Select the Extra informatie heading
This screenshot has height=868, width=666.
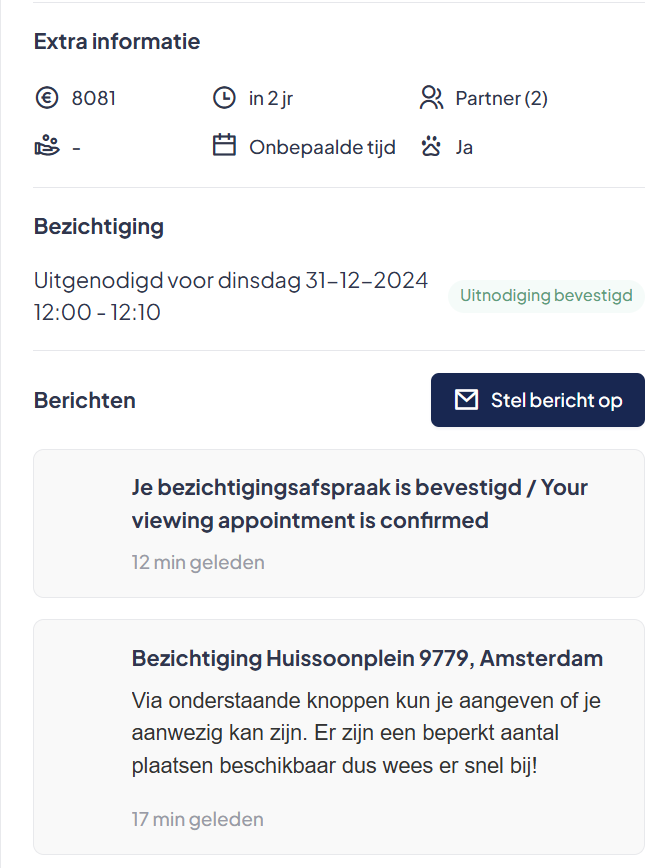click(x=117, y=42)
